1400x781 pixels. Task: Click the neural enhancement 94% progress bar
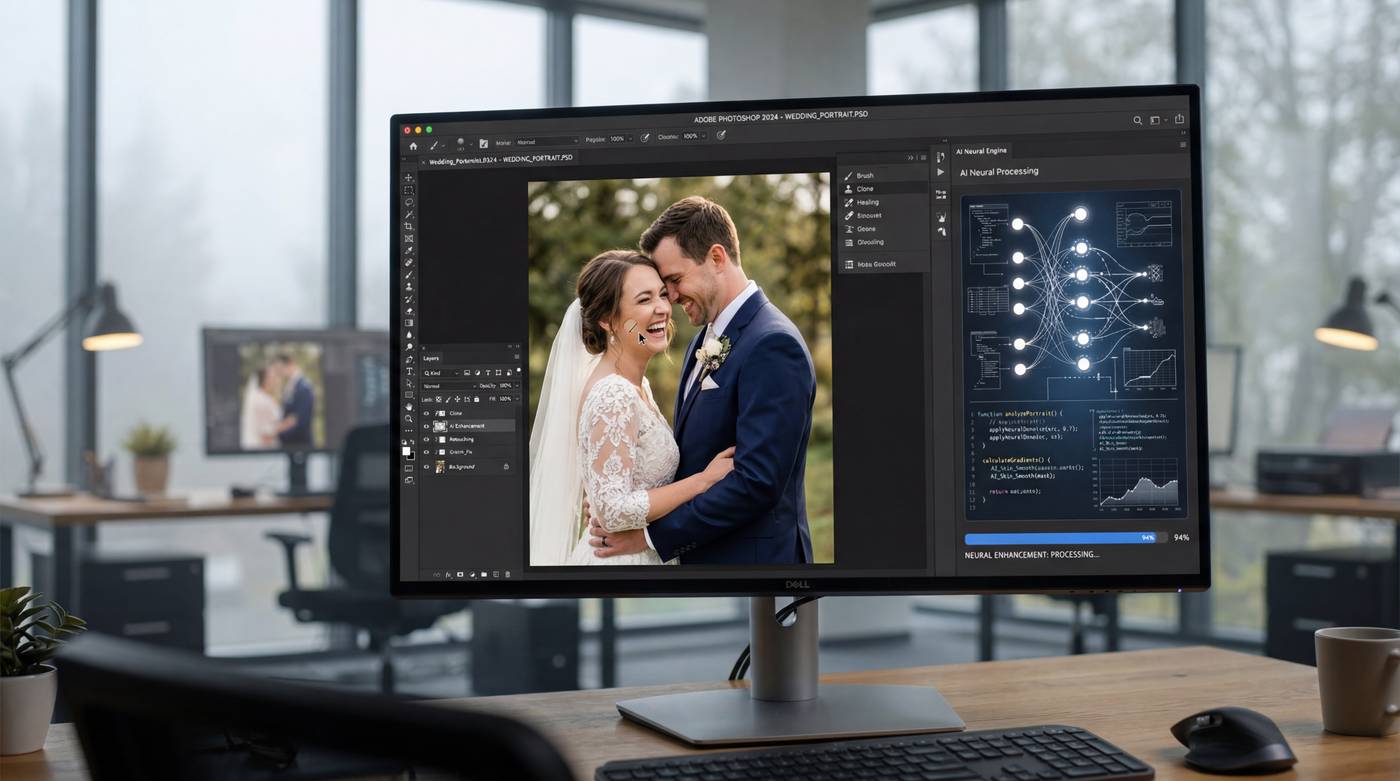[1065, 537]
